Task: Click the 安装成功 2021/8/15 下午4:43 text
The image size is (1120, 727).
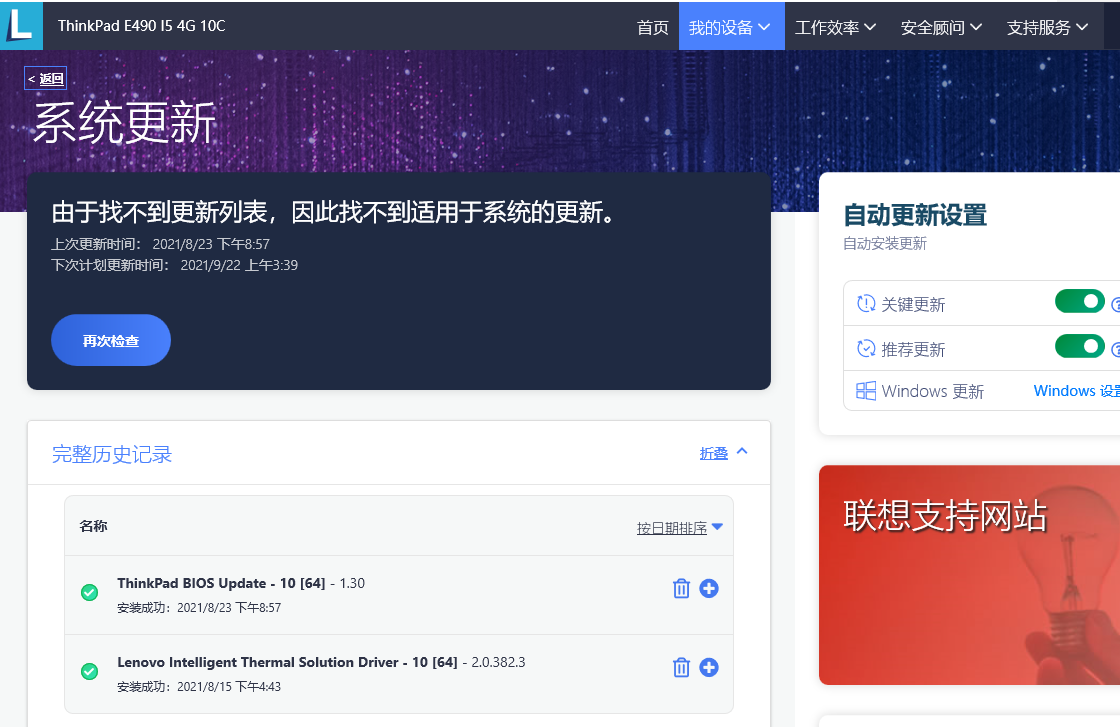Action: [x=199, y=686]
